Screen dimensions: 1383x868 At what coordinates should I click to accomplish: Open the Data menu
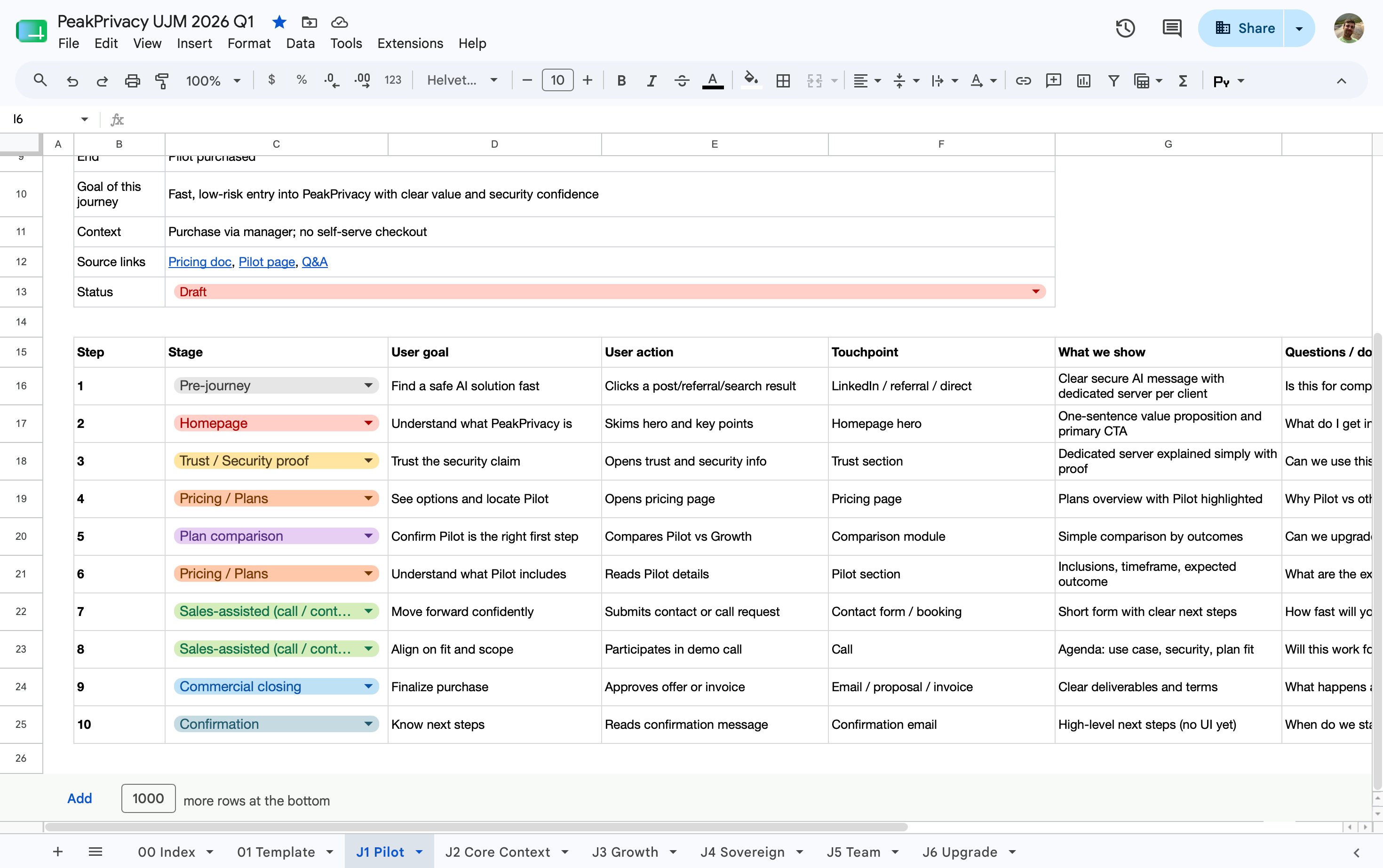coord(301,43)
